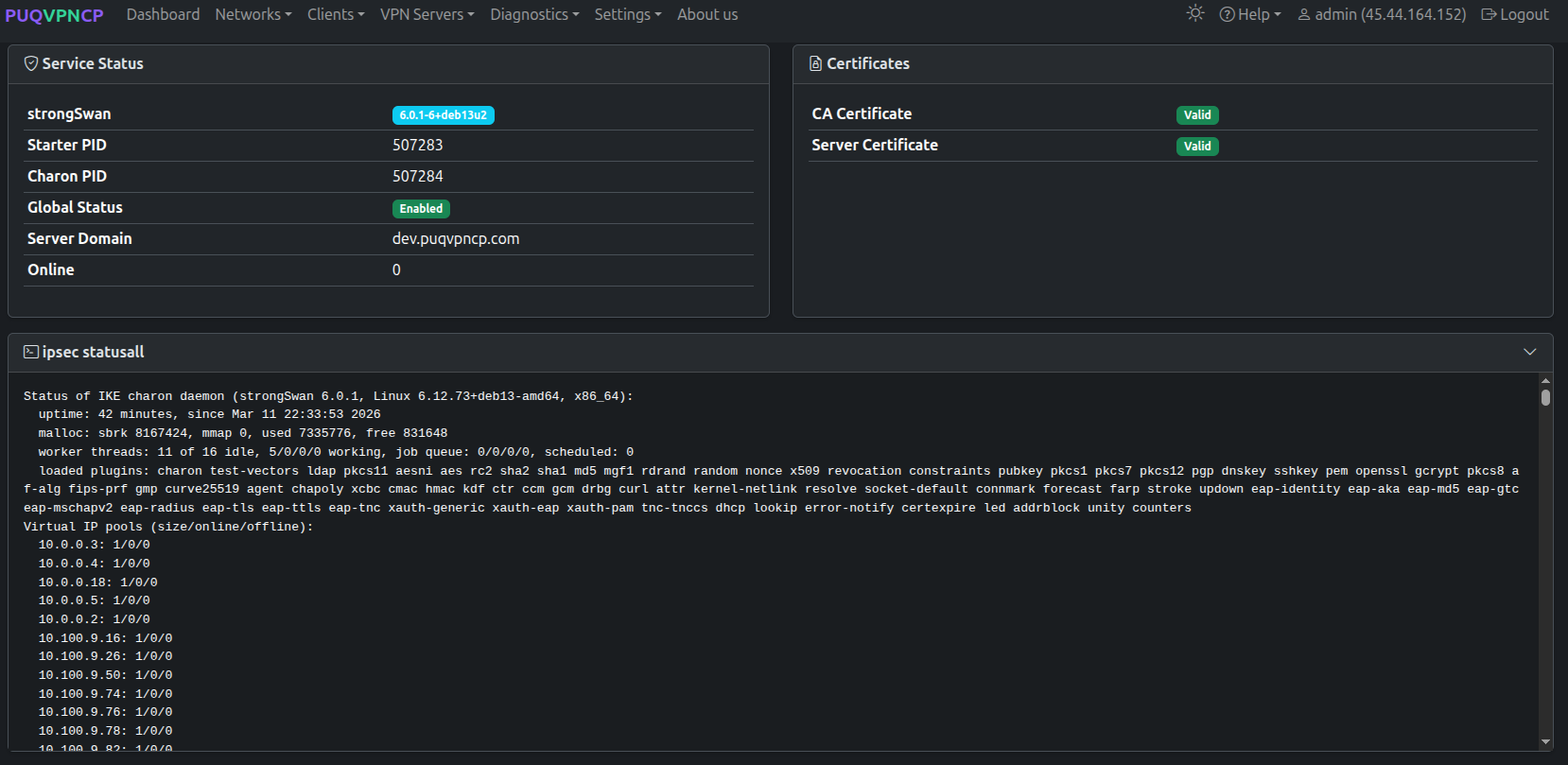Image resolution: width=1568 pixels, height=765 pixels.
Task: Open the Networks dropdown menu
Action: click(x=253, y=14)
